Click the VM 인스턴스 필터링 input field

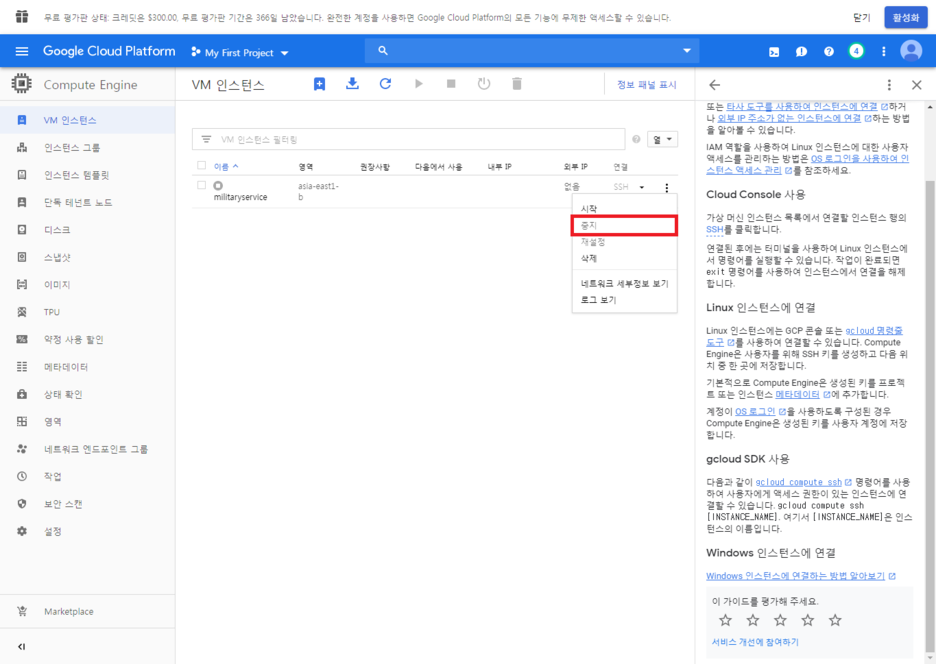(x=408, y=139)
